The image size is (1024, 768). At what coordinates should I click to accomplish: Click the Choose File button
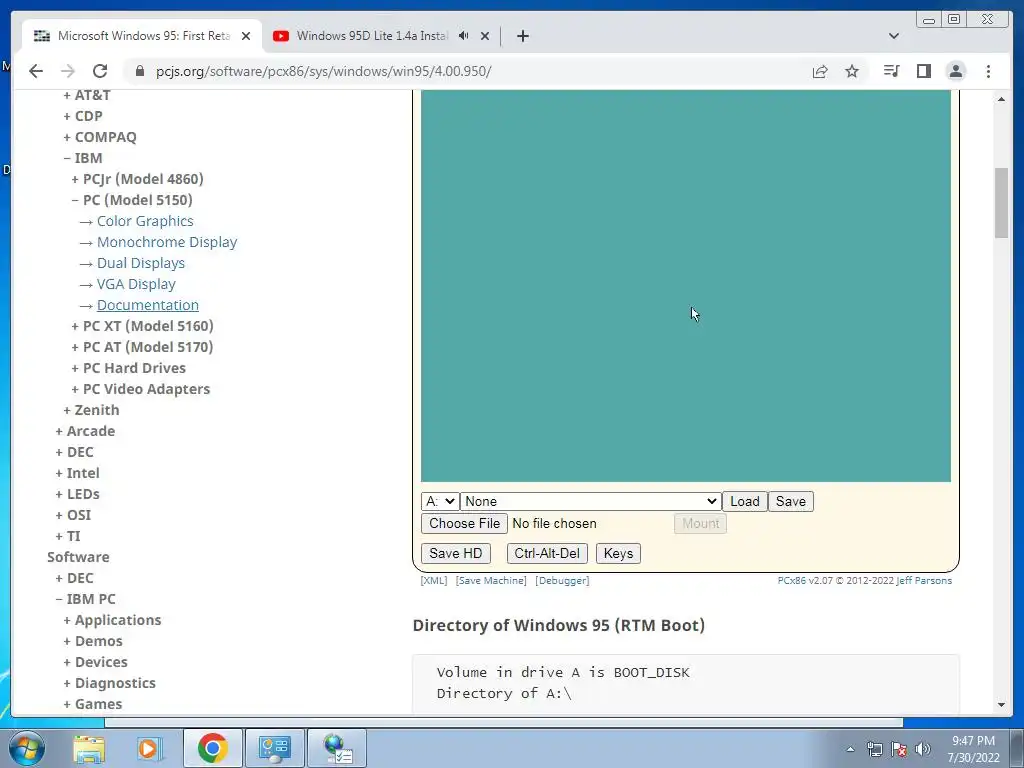[x=464, y=524]
